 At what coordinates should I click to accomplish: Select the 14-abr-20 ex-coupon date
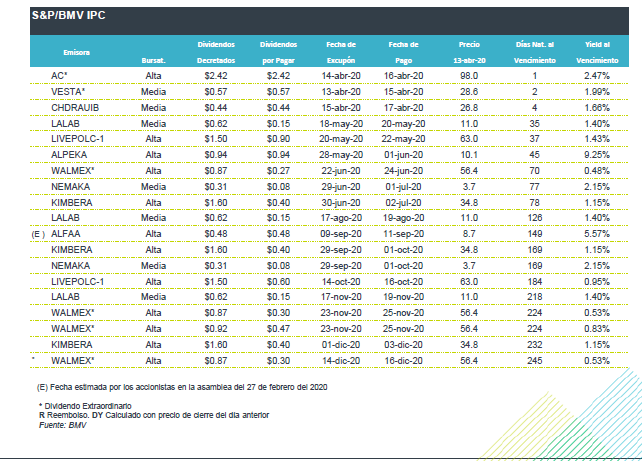[341, 76]
